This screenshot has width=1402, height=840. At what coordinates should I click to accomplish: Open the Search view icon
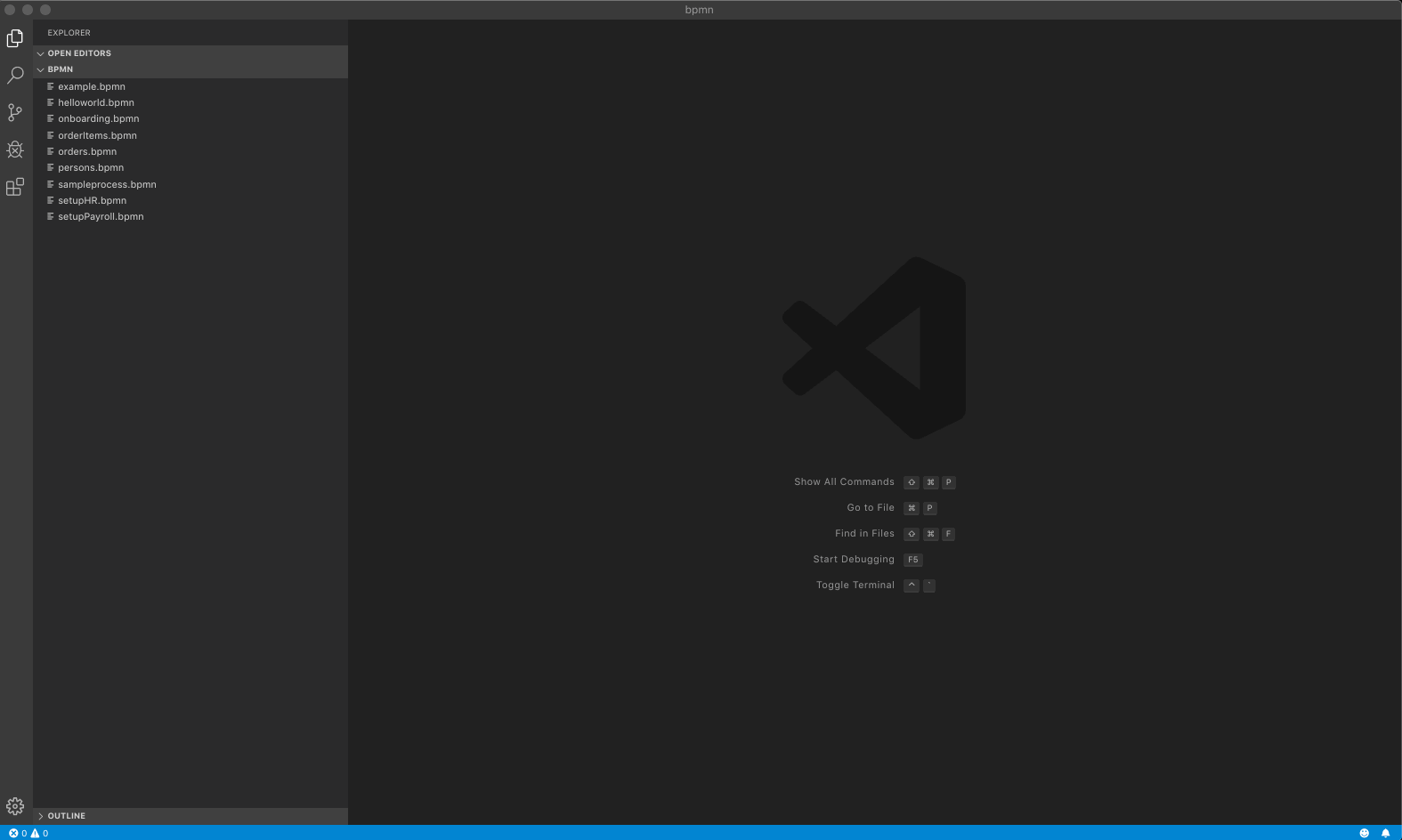(x=15, y=76)
